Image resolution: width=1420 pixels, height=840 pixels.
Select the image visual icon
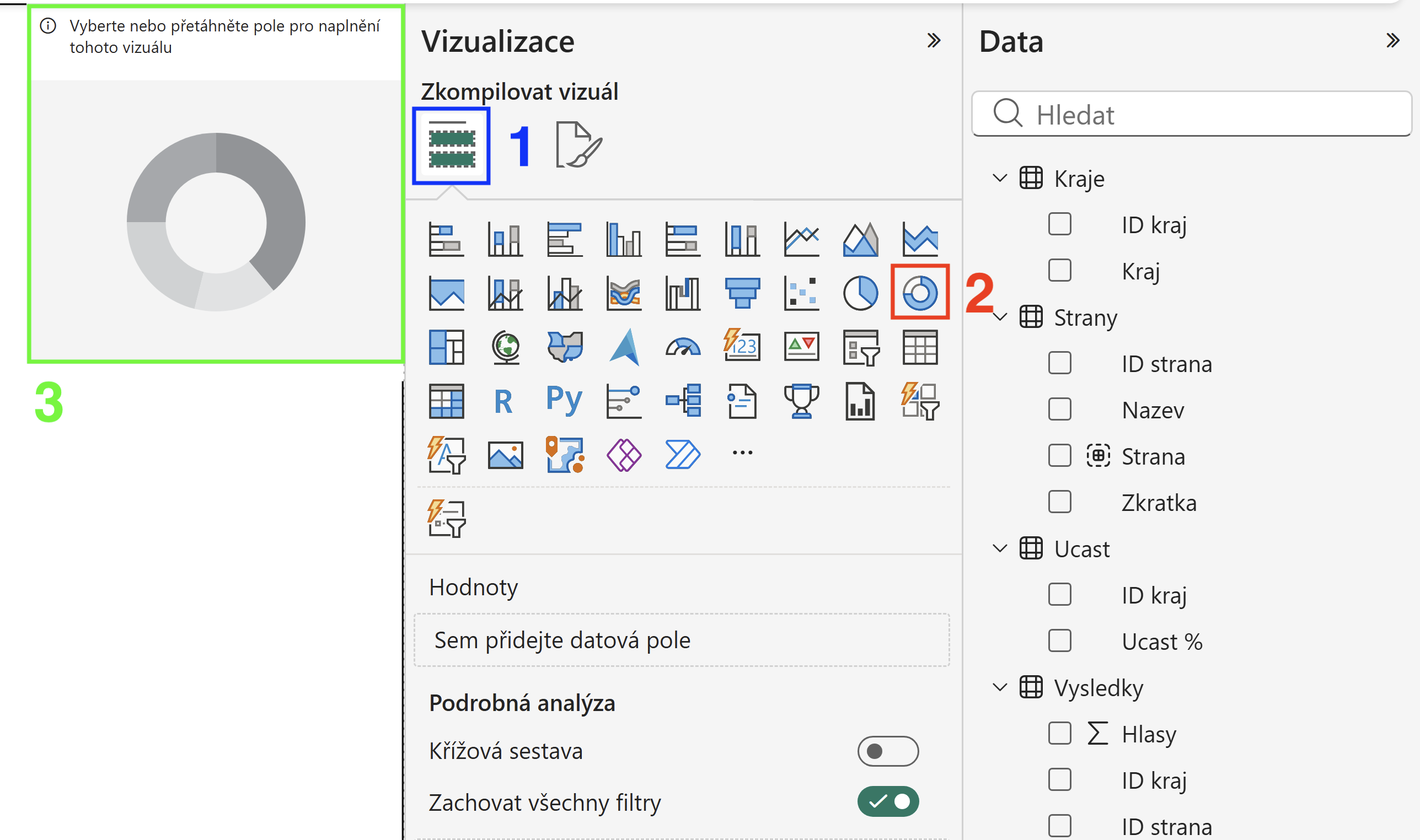coord(506,455)
